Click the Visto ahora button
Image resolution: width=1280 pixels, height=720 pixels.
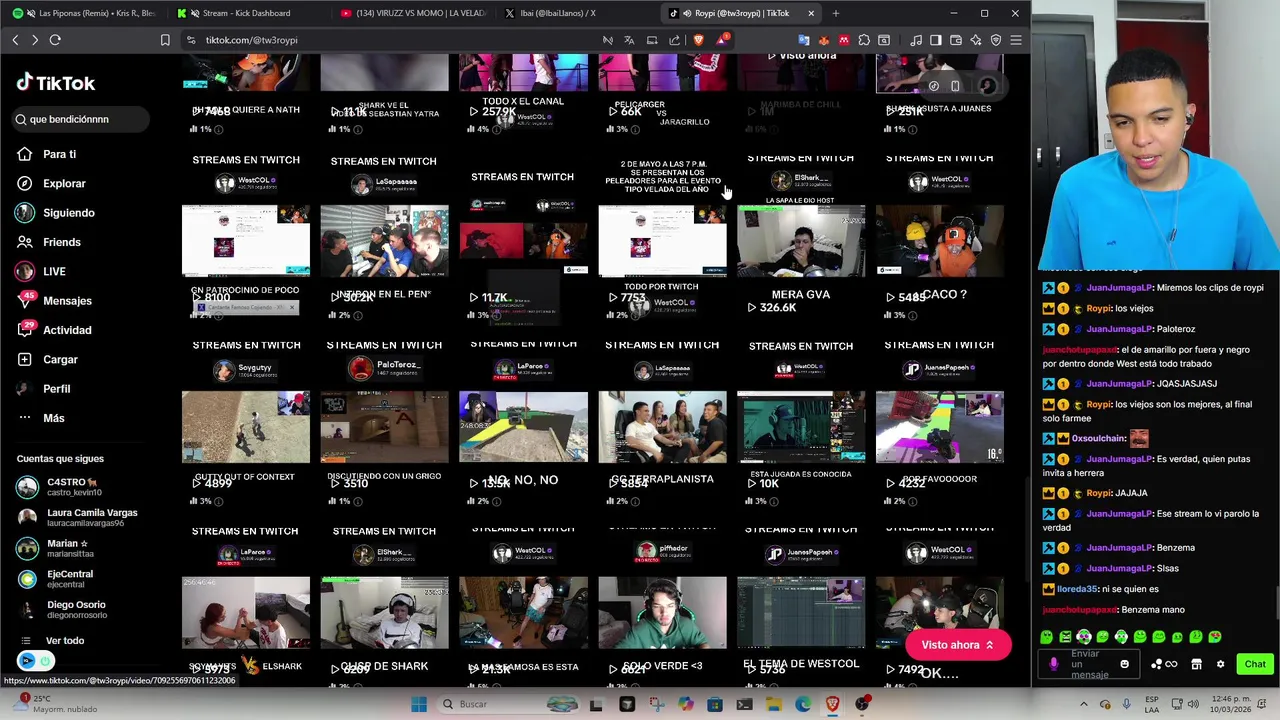957,645
